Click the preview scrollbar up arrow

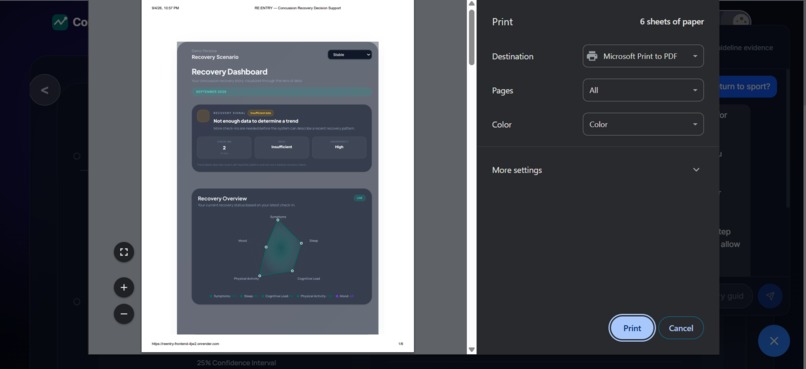click(471, 4)
